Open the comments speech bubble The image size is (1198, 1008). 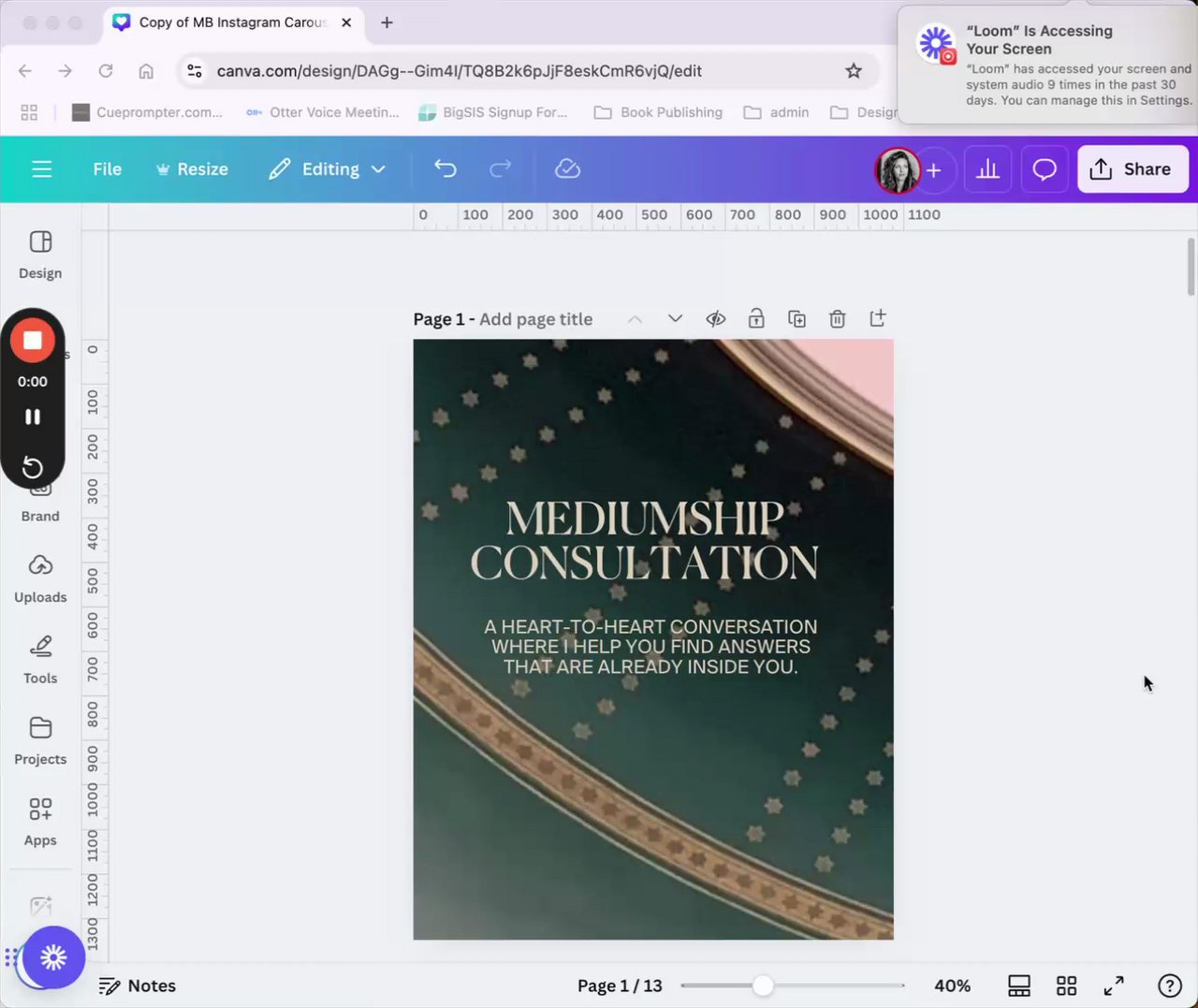pyautogui.click(x=1044, y=169)
